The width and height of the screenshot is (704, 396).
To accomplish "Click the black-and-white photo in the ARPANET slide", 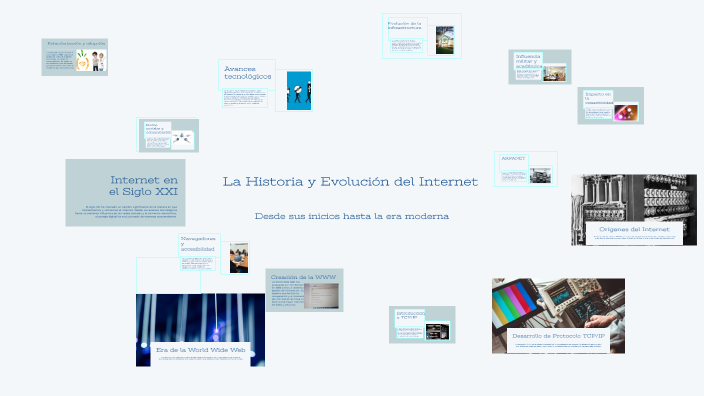I will coord(540,175).
